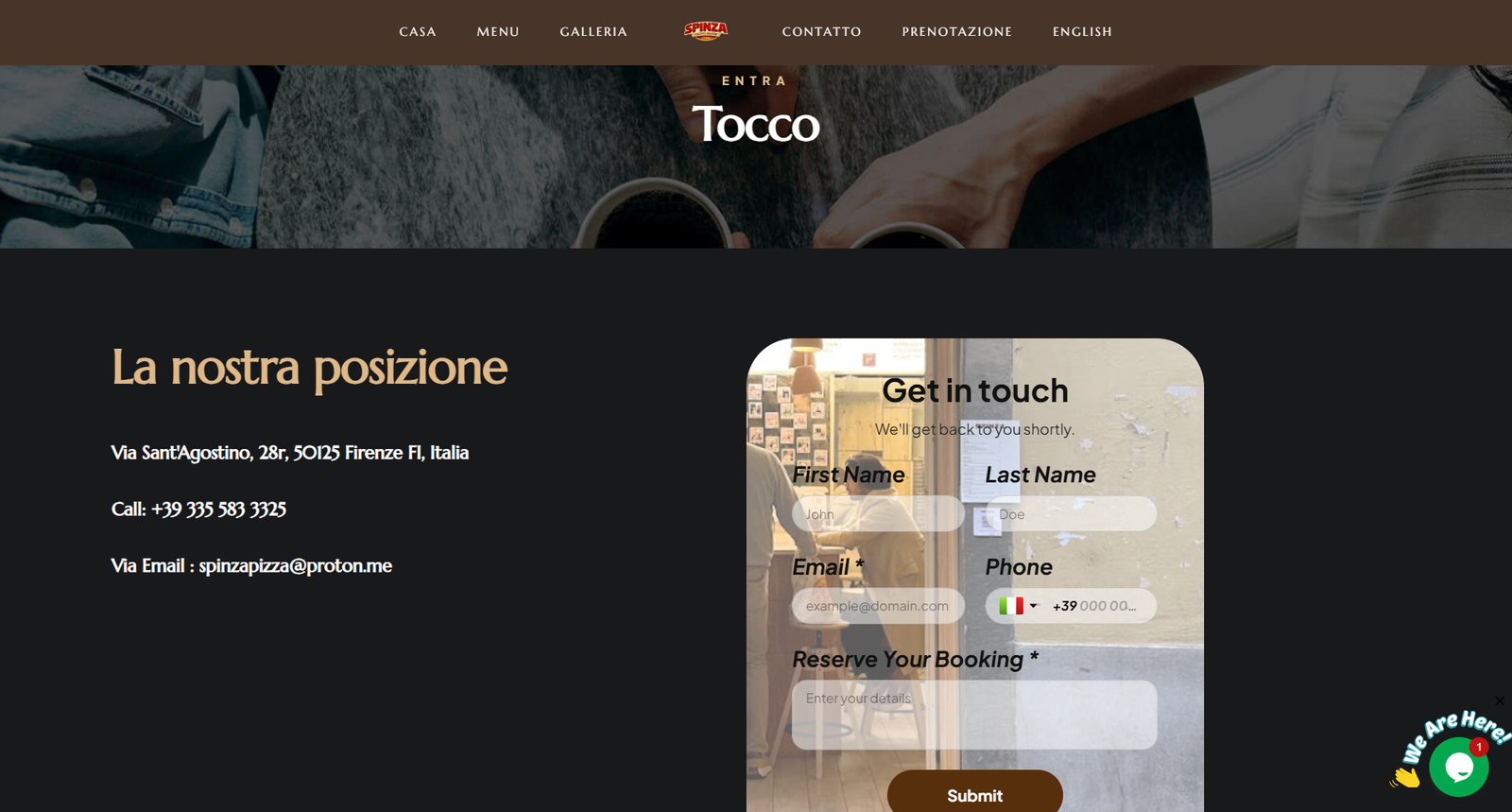The width and height of the screenshot is (1512, 812).
Task: Submit the Get in touch form
Action: click(974, 792)
